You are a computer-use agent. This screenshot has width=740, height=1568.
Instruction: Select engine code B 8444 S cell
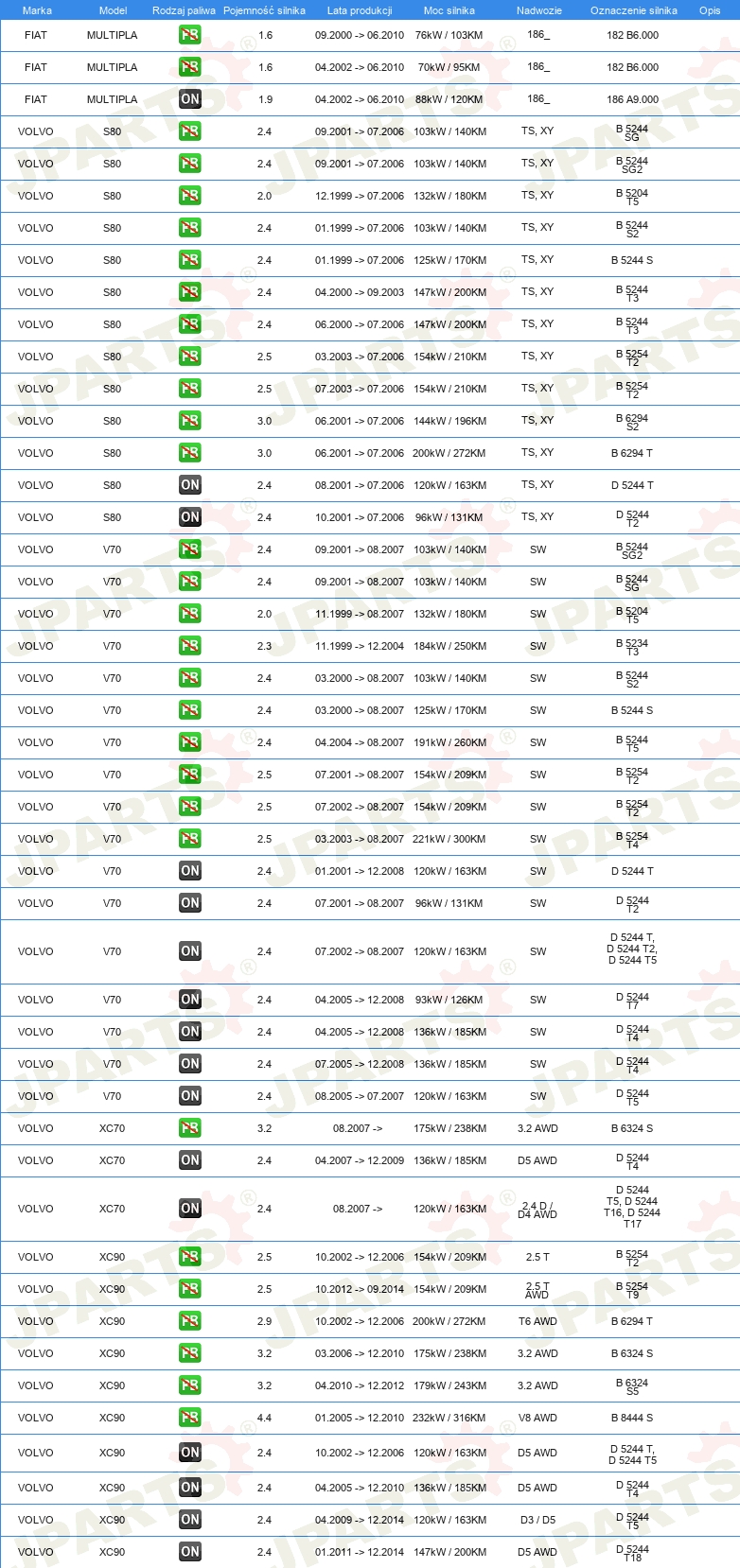click(x=632, y=1418)
